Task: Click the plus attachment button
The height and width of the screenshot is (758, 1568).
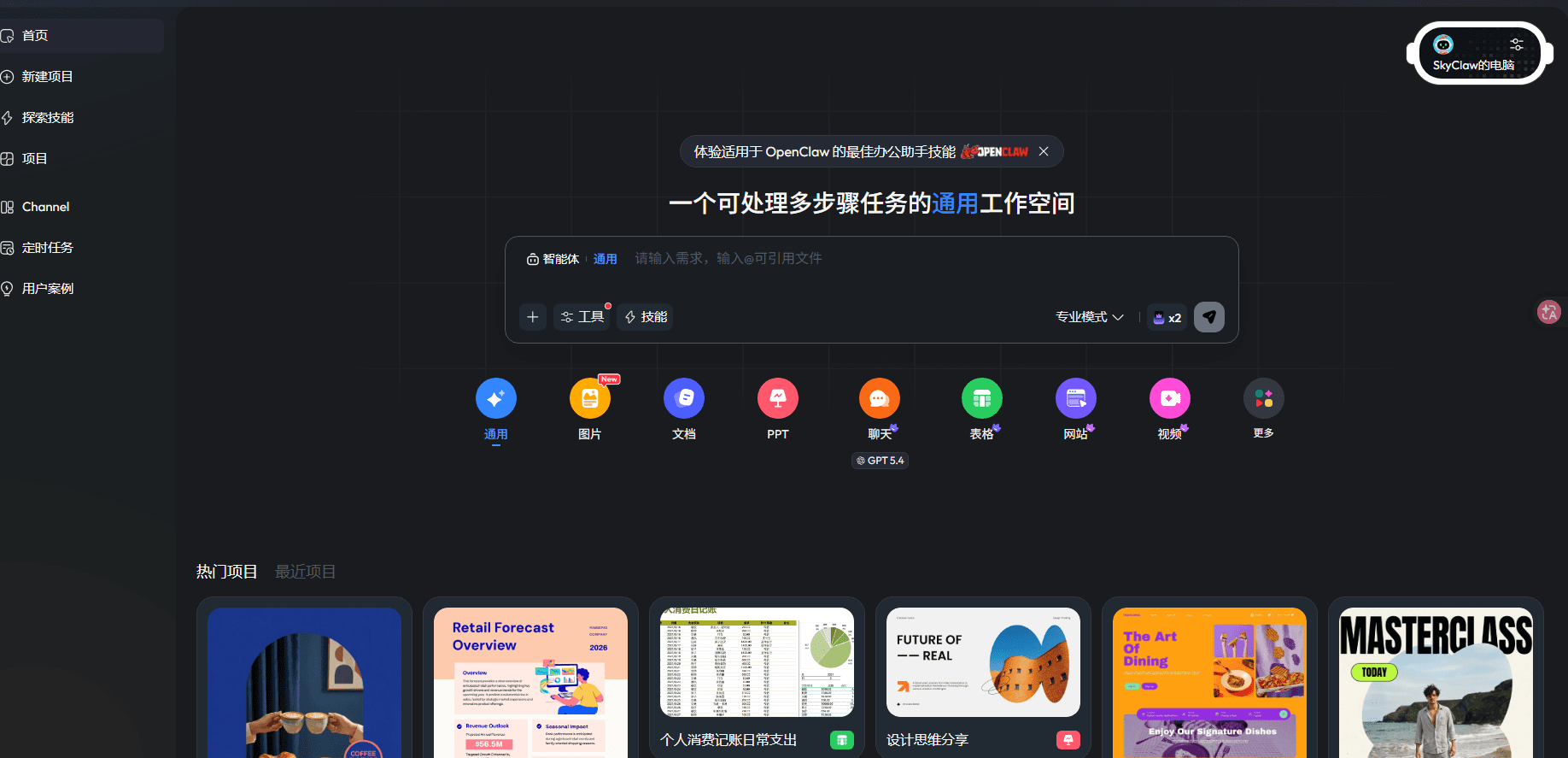Action: pos(533,317)
